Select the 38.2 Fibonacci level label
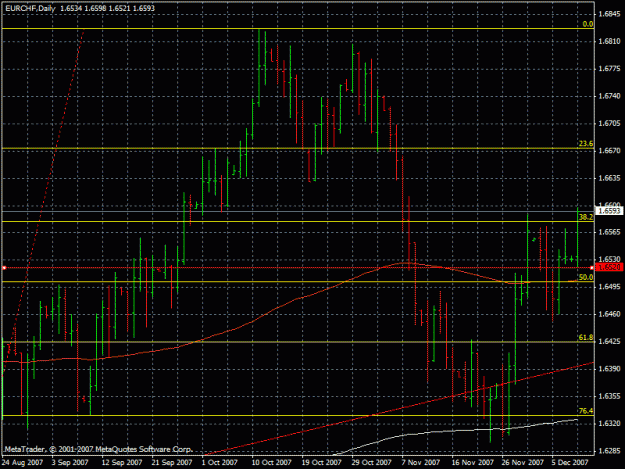625x469 pixels. tap(586, 217)
